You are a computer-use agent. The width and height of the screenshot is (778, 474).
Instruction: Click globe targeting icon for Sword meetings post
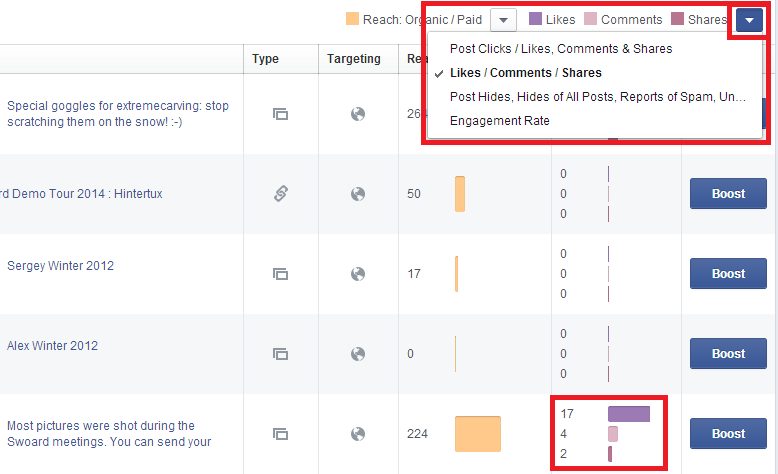coord(358,434)
